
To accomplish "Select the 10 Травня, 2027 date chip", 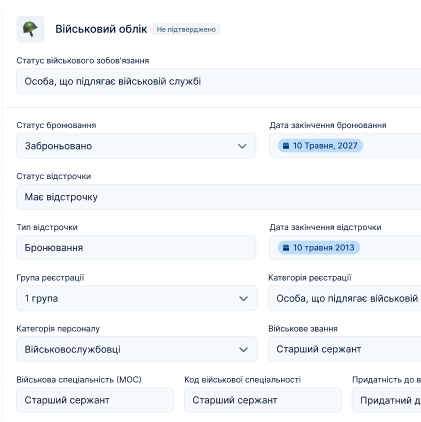I will (x=320, y=146).
